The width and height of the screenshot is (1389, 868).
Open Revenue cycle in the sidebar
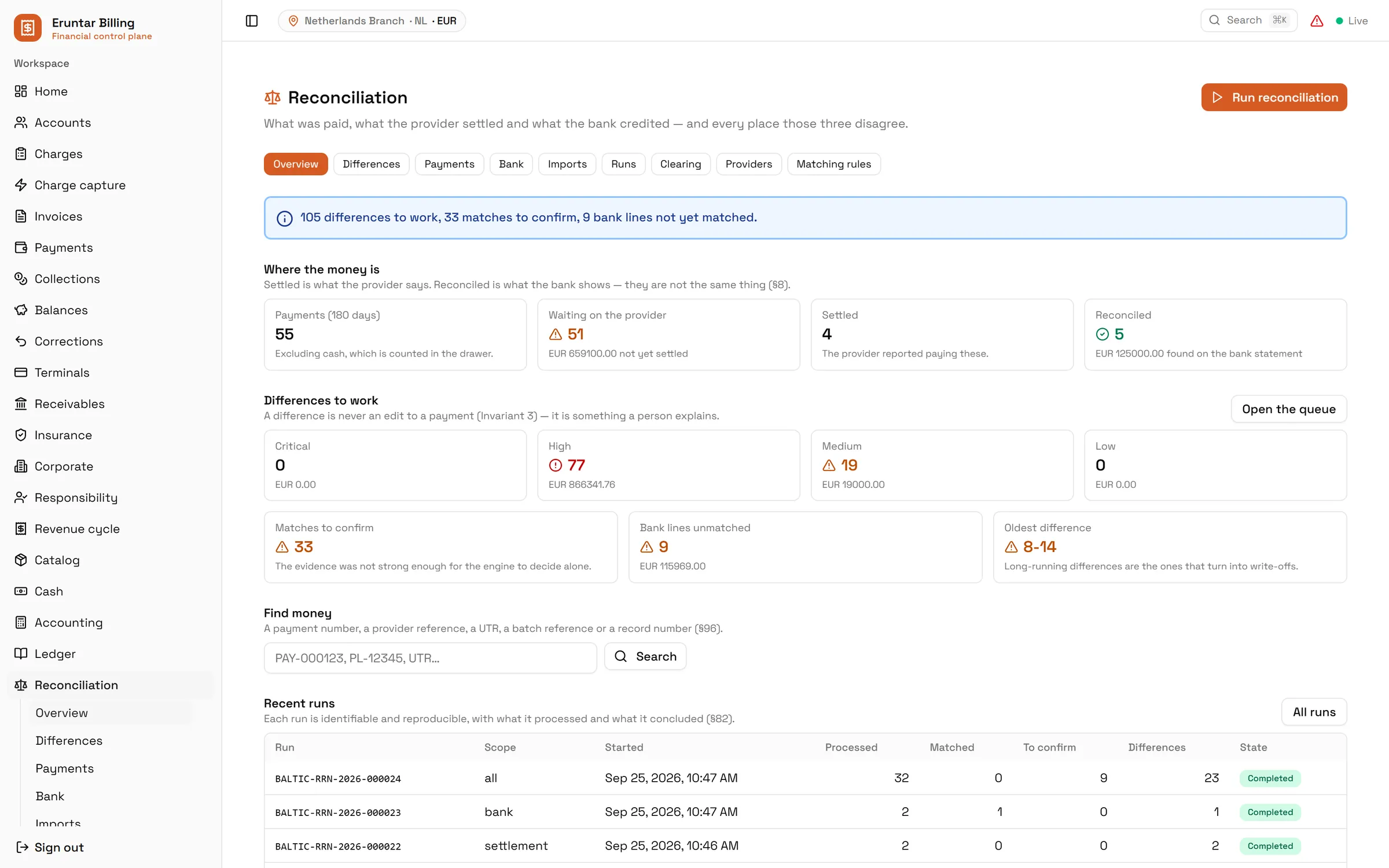pyautogui.click(x=110, y=529)
